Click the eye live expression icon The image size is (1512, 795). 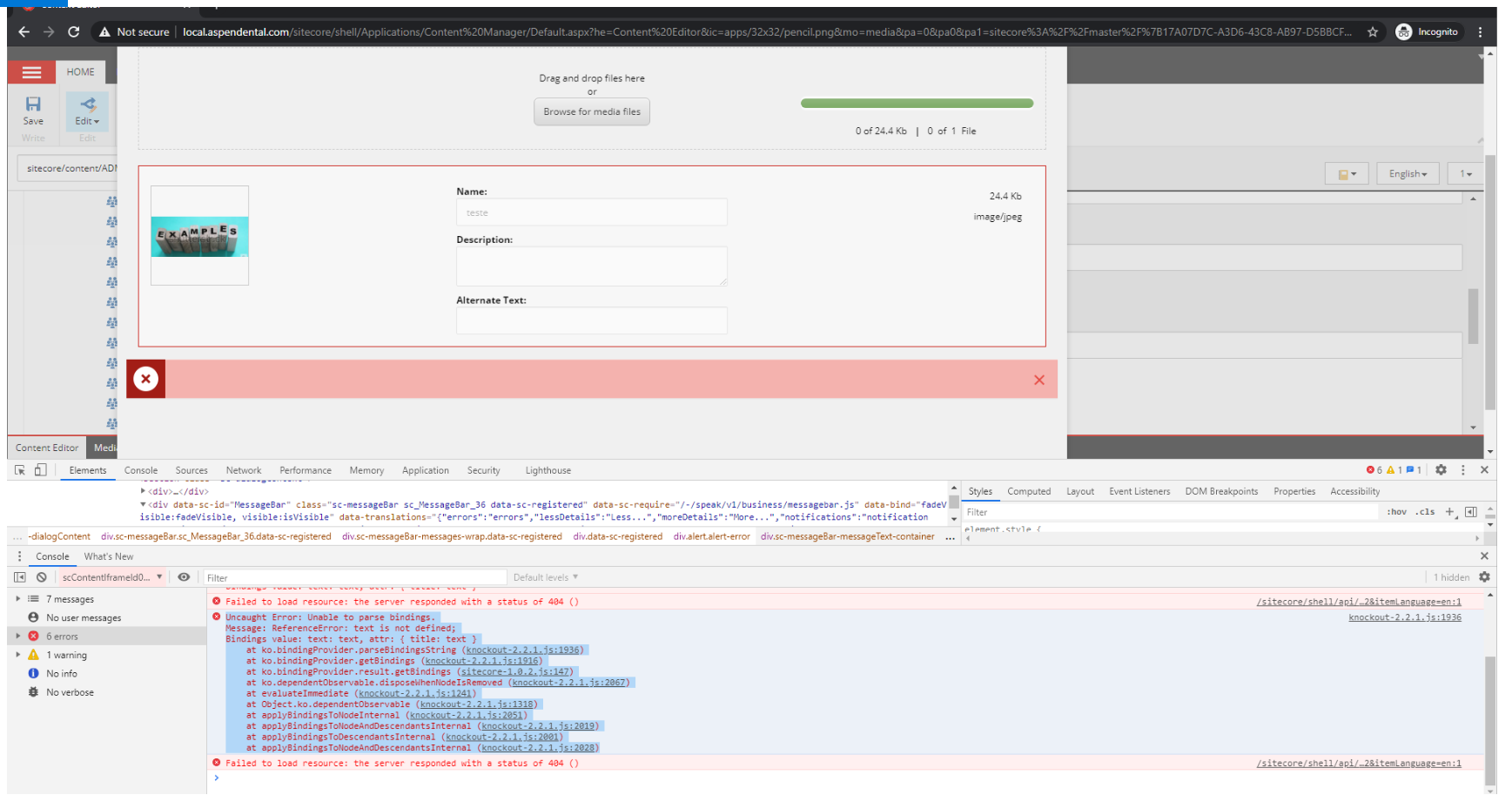point(184,577)
